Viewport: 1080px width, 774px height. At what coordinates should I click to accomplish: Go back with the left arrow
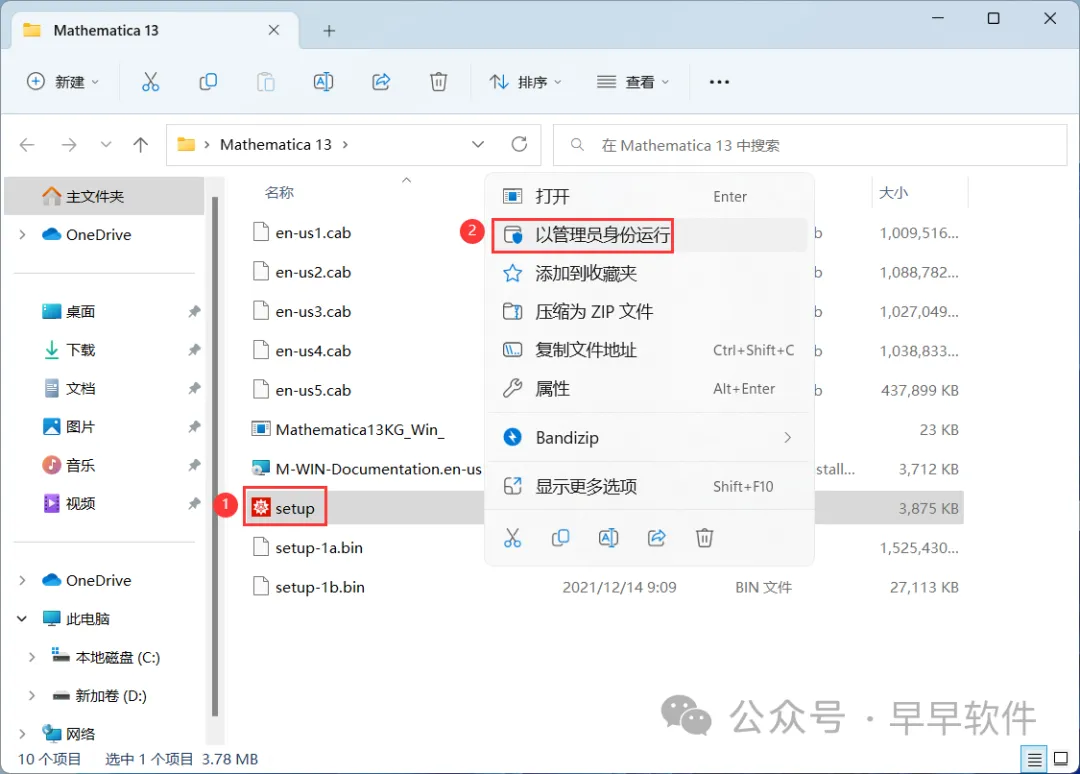(28, 145)
